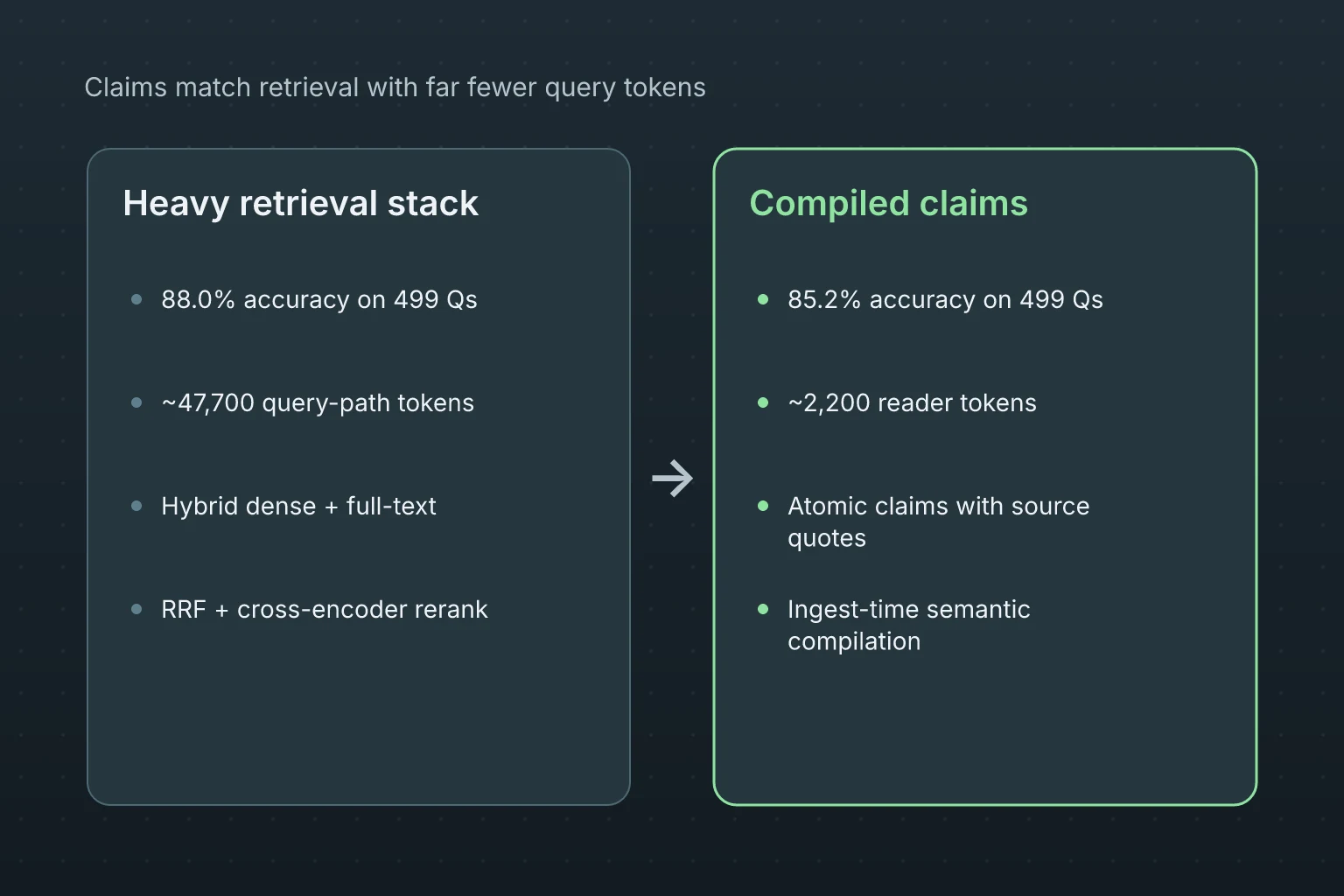Click the ~2,200 reader tokens line

click(x=912, y=402)
